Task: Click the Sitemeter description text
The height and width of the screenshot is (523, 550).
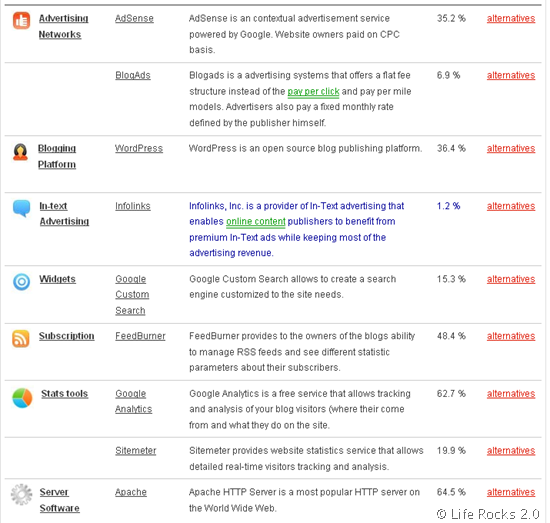Action: [306, 458]
